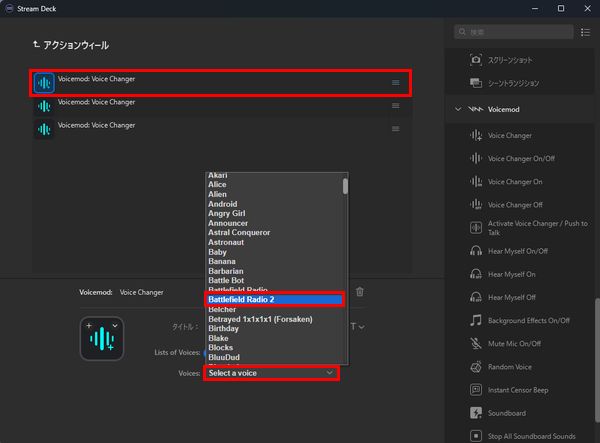Image resolution: width=600 pixels, height=443 pixels.
Task: Choose Birthday voice option
Action: (x=223, y=329)
